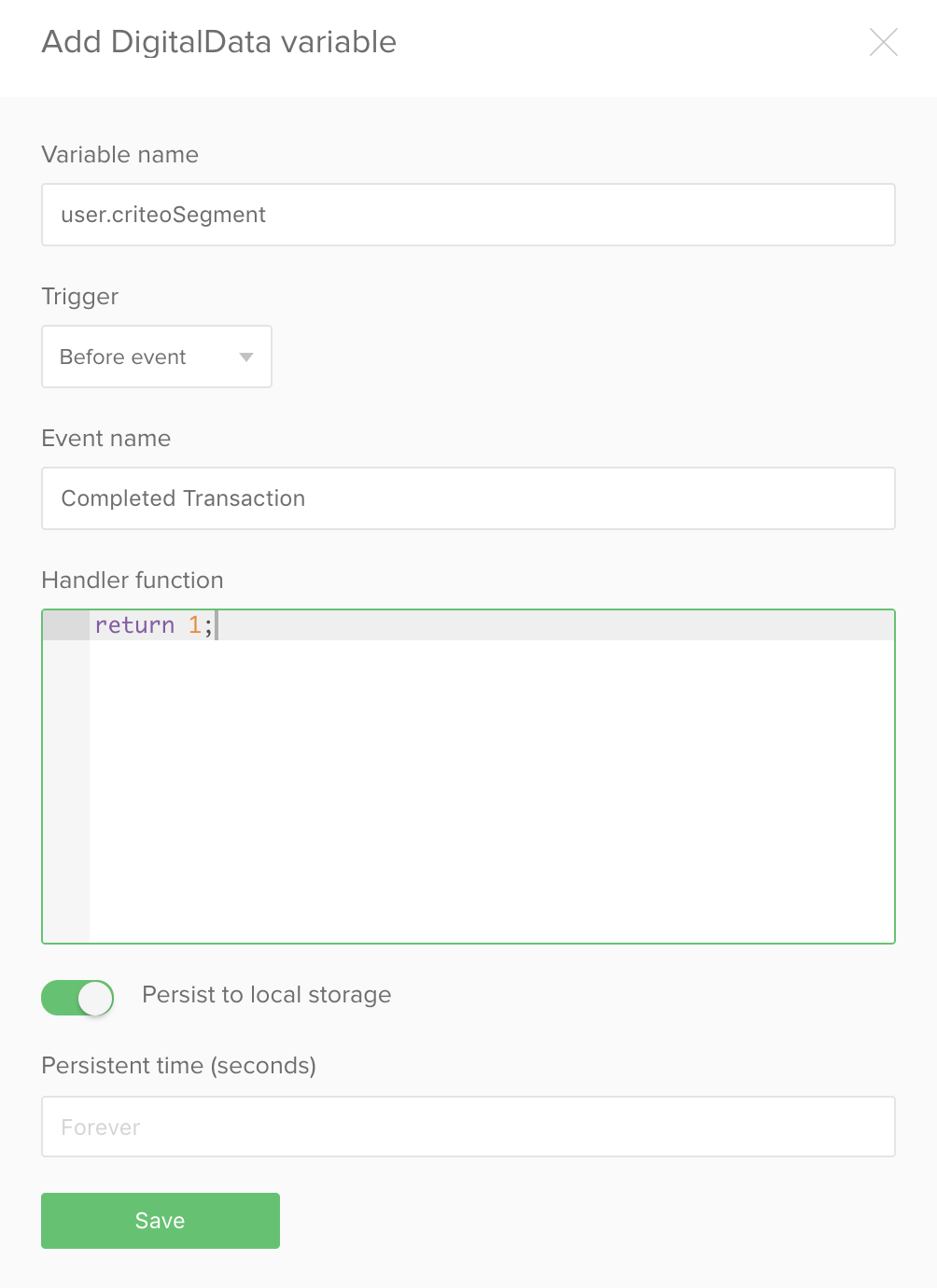Click the Trigger label text
Screen dimensions: 937x1288
coord(80,297)
